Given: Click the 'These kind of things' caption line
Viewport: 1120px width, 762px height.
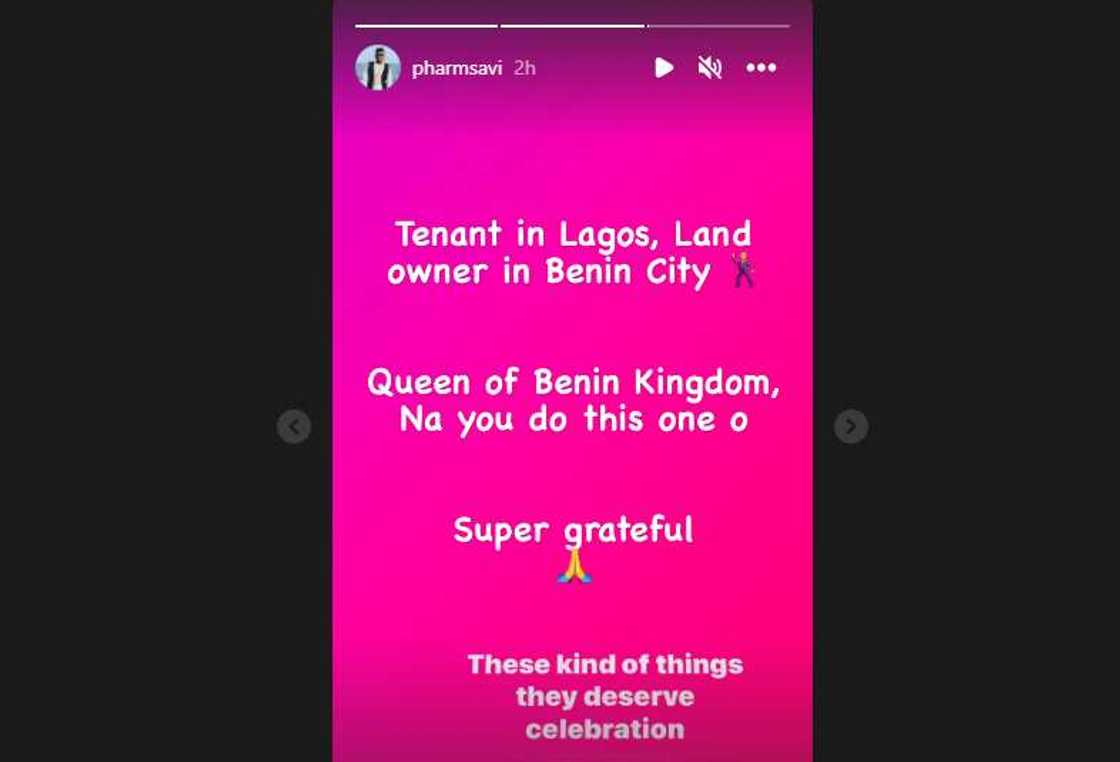Looking at the screenshot, I should coord(605,664).
